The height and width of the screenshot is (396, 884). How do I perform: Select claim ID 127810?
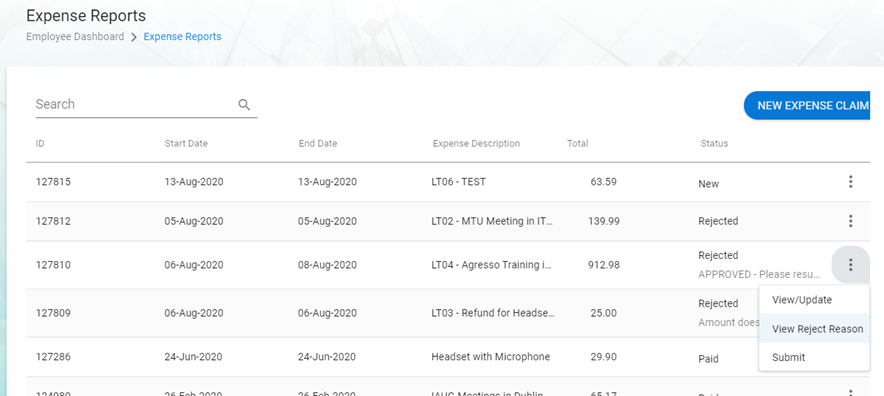click(x=53, y=265)
